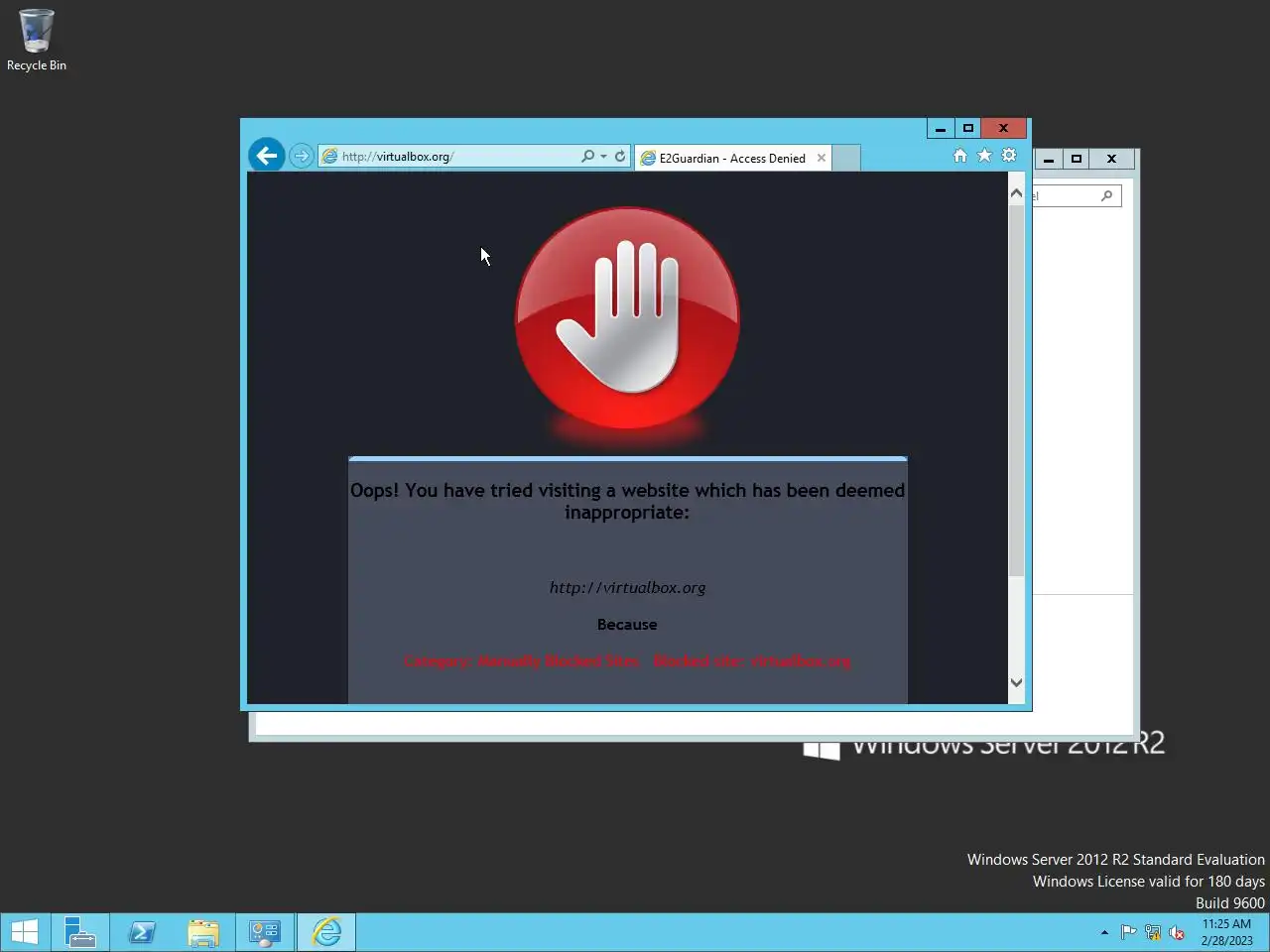The image size is (1270, 952).
Task: Click the Internet Explorer taskbar icon
Action: pyautogui.click(x=326, y=932)
